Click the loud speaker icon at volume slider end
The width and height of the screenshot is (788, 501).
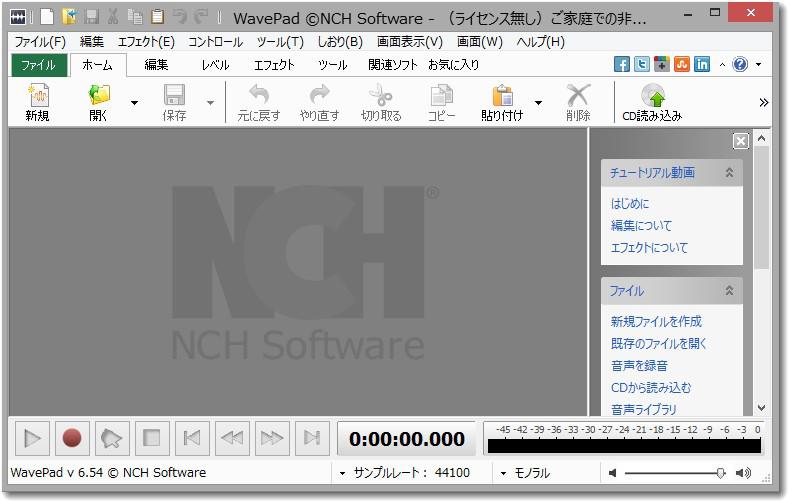coord(743,473)
